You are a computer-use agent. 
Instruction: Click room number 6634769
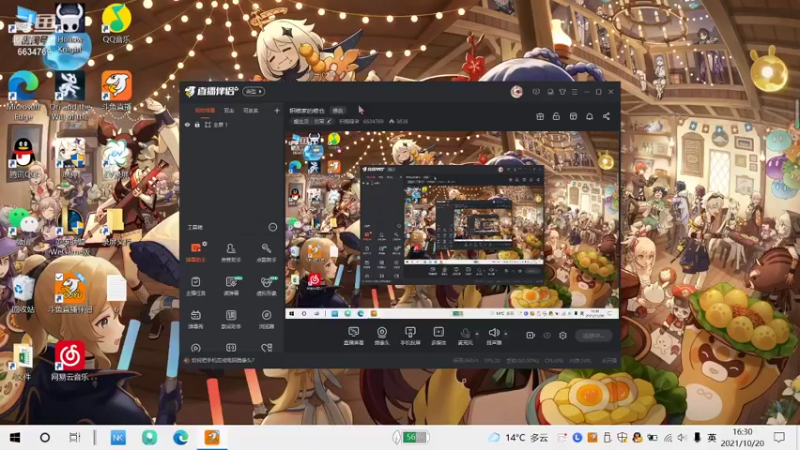click(373, 121)
